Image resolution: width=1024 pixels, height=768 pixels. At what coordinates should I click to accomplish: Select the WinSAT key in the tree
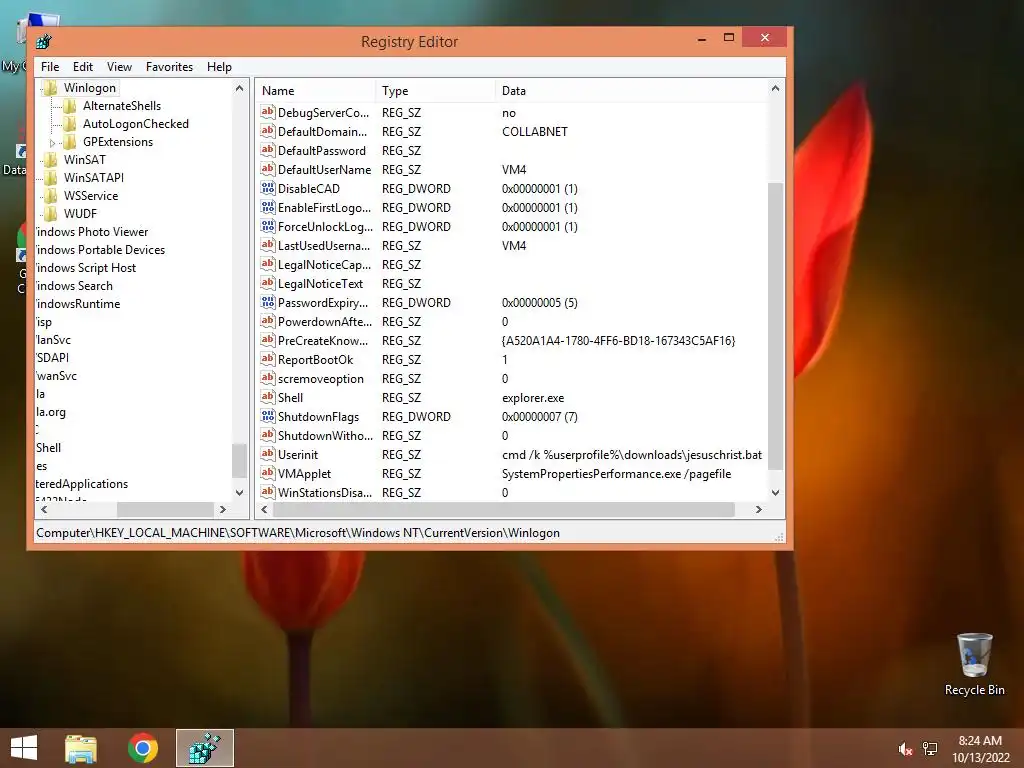tap(84, 160)
